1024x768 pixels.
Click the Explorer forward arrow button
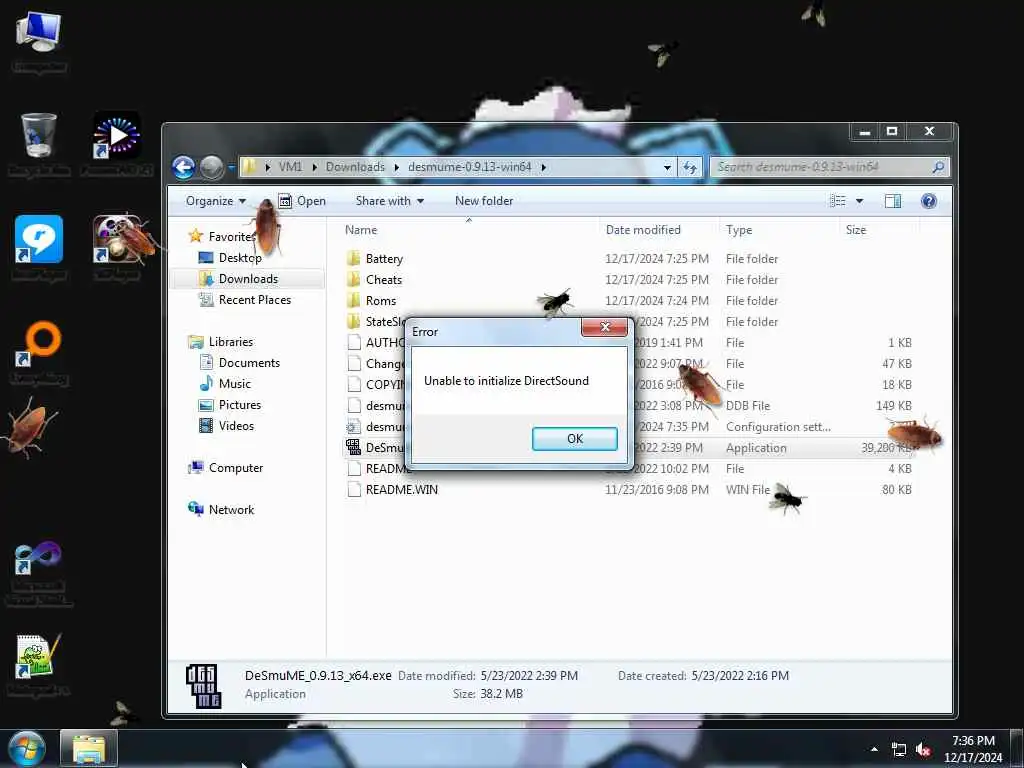(212, 168)
